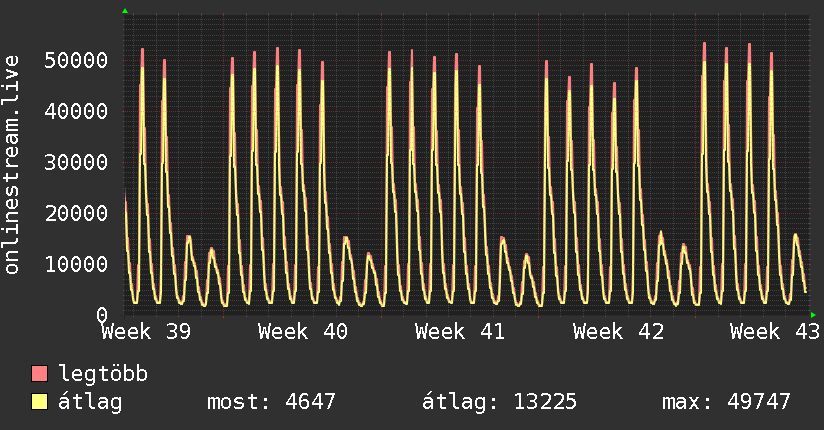Click the onlinestream.live vertical axis title
The image size is (824, 430).
11,165
